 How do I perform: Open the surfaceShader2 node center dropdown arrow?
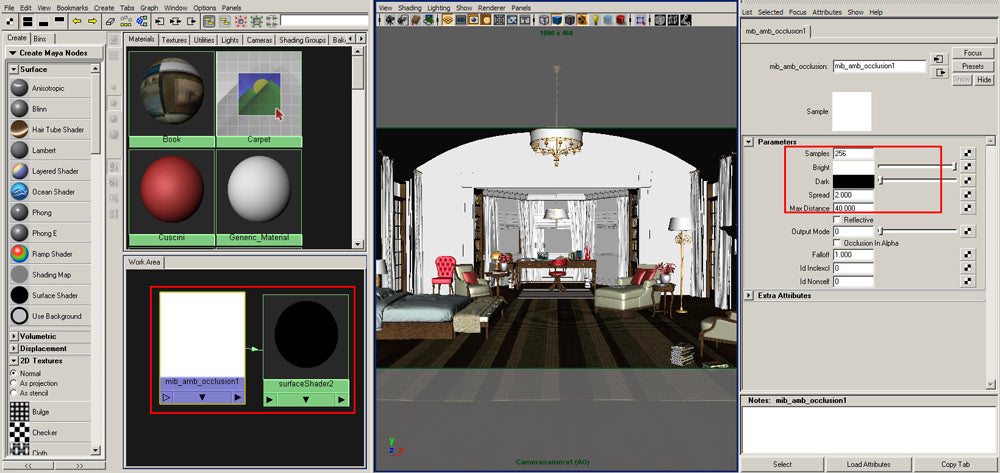point(305,400)
